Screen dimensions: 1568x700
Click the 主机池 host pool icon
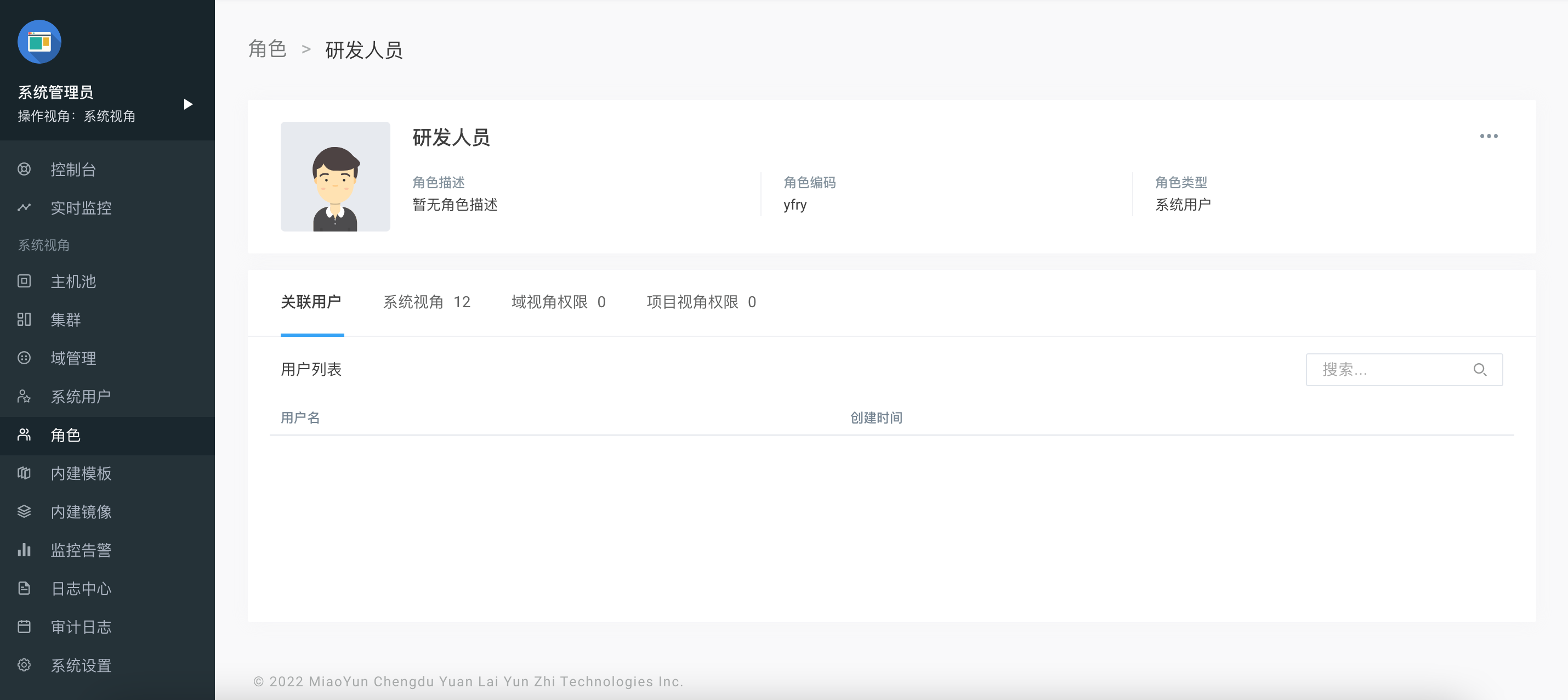click(24, 281)
